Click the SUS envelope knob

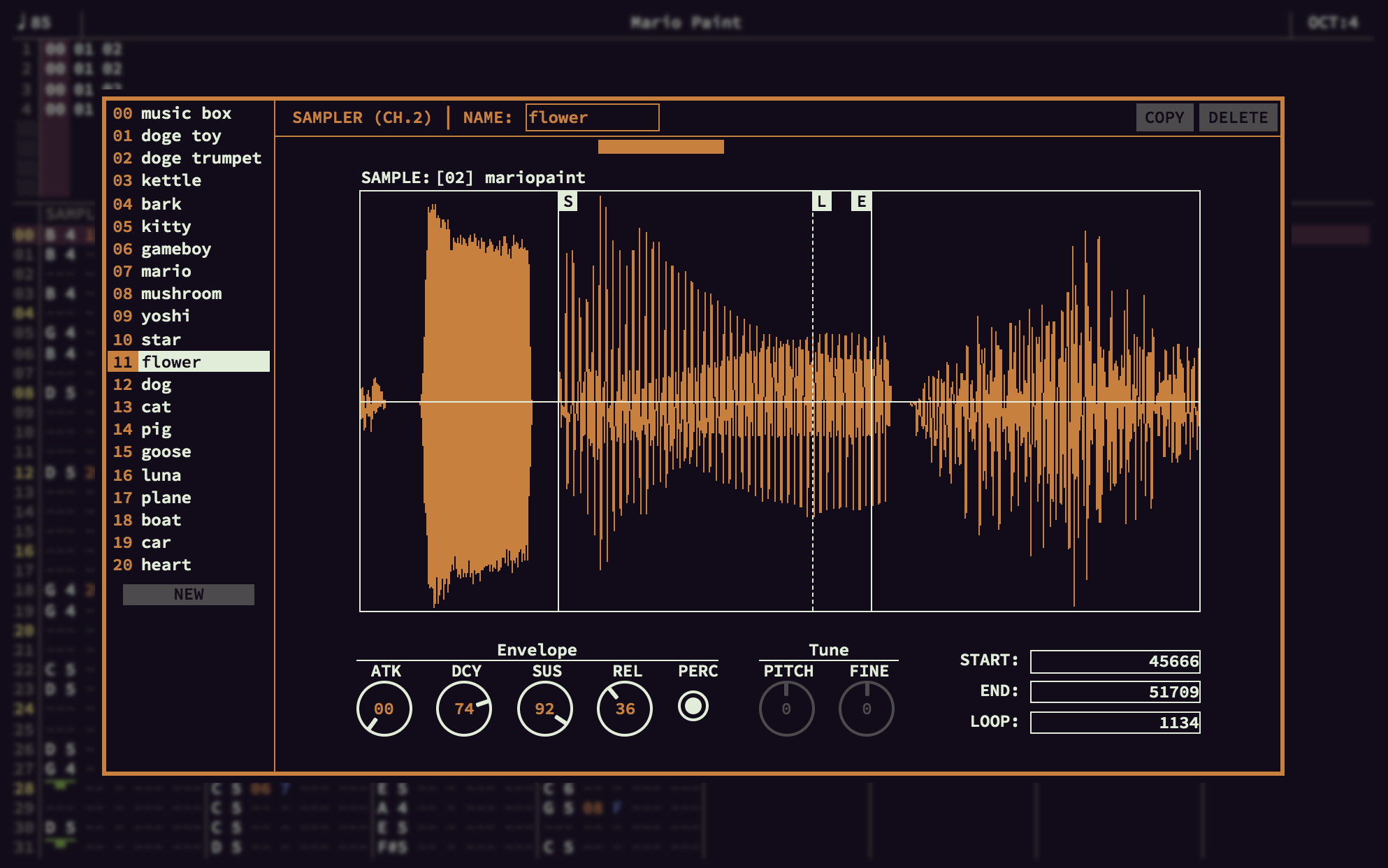(544, 709)
